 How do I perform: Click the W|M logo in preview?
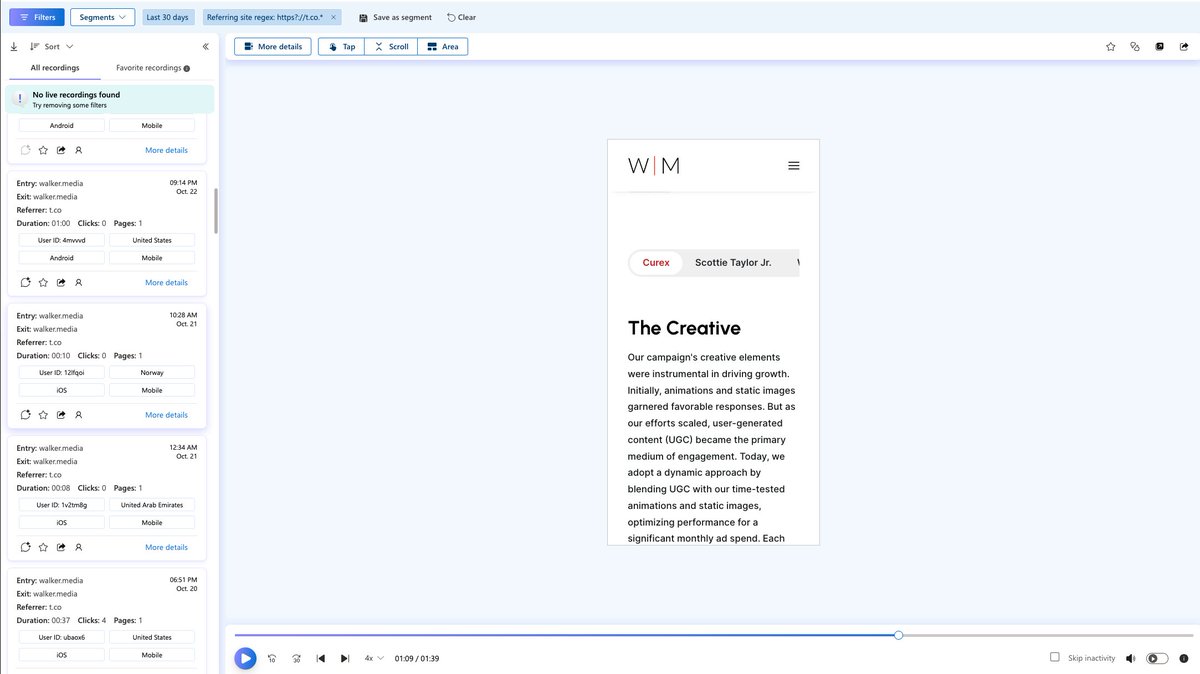click(x=654, y=166)
